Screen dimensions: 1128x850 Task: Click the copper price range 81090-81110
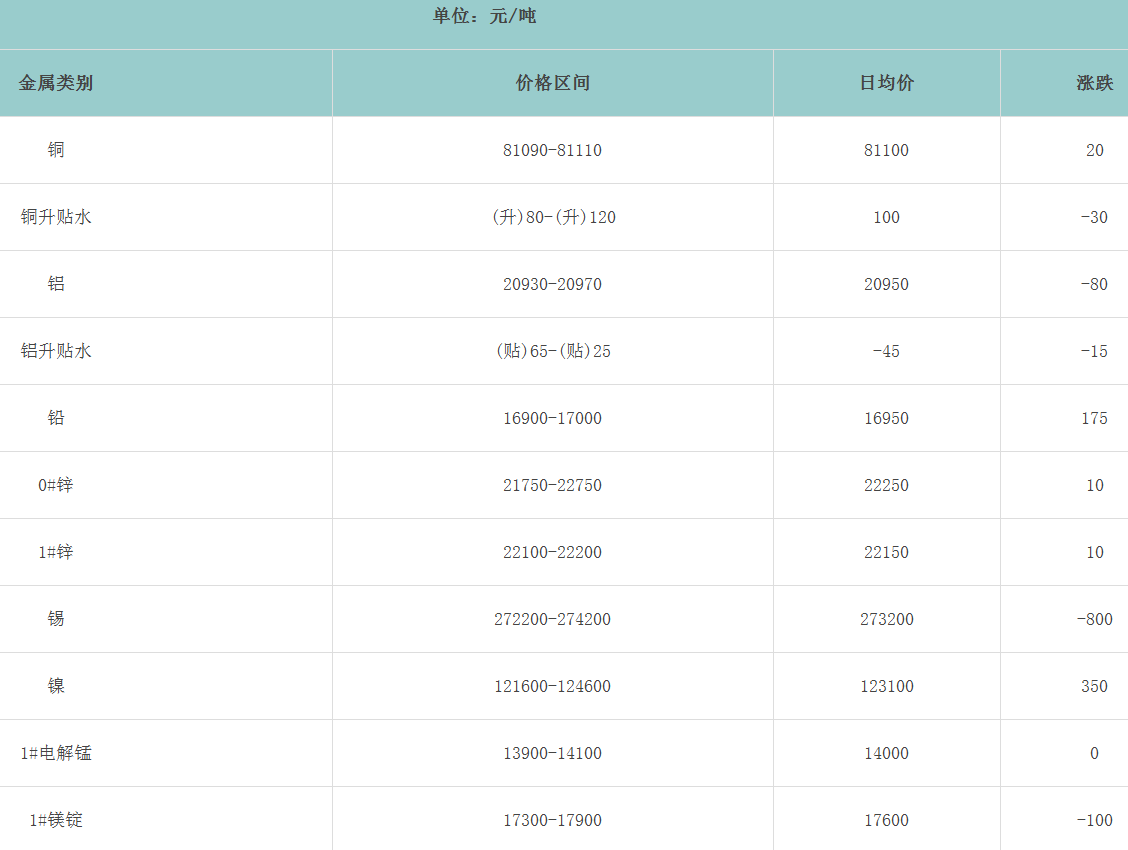tap(552, 150)
